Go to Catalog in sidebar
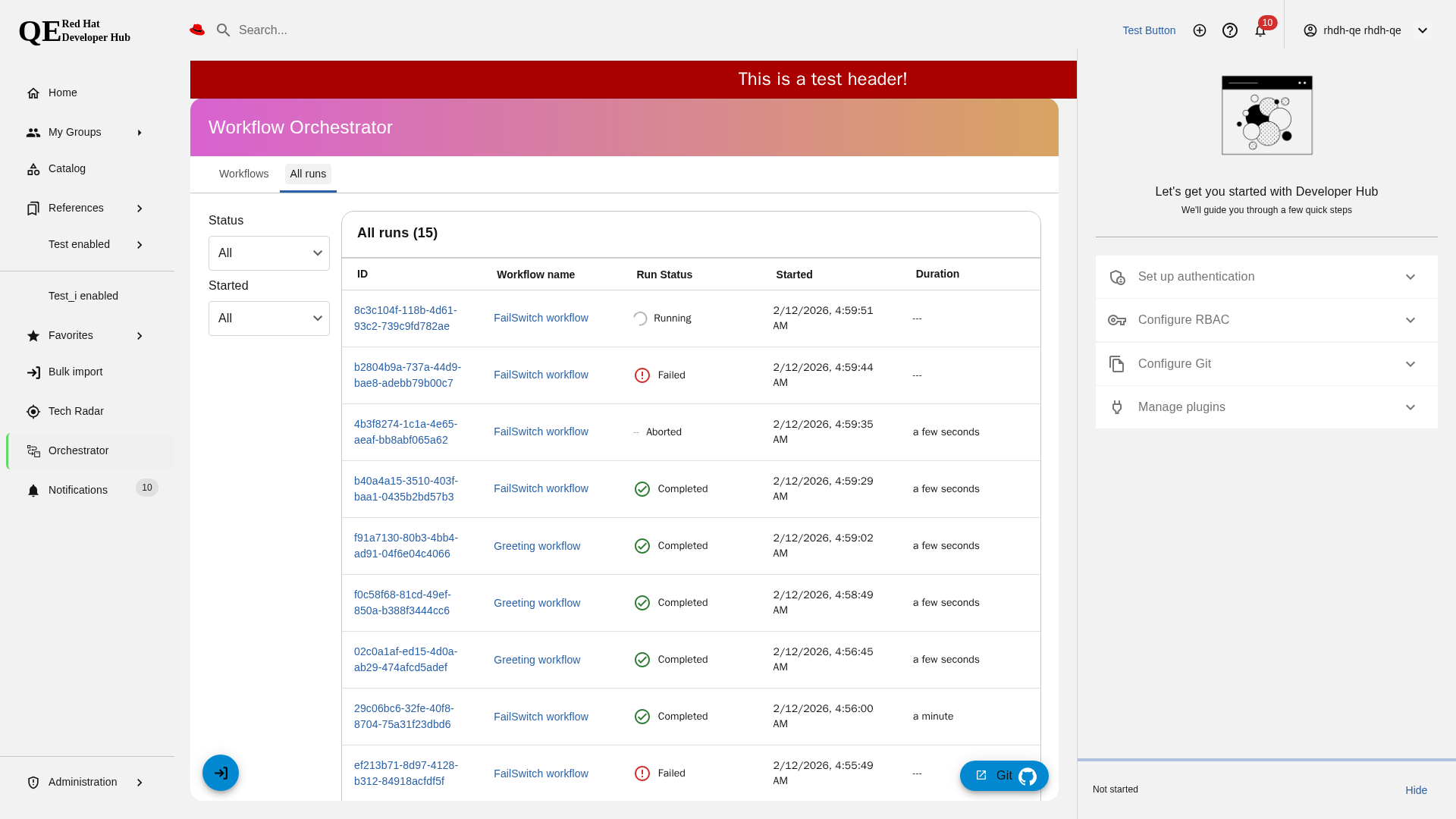1456x819 pixels. click(x=67, y=168)
